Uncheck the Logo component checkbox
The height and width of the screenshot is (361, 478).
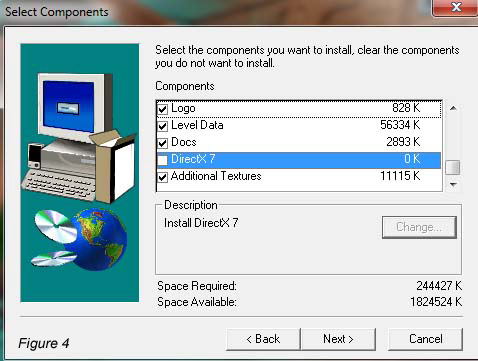[162, 109]
